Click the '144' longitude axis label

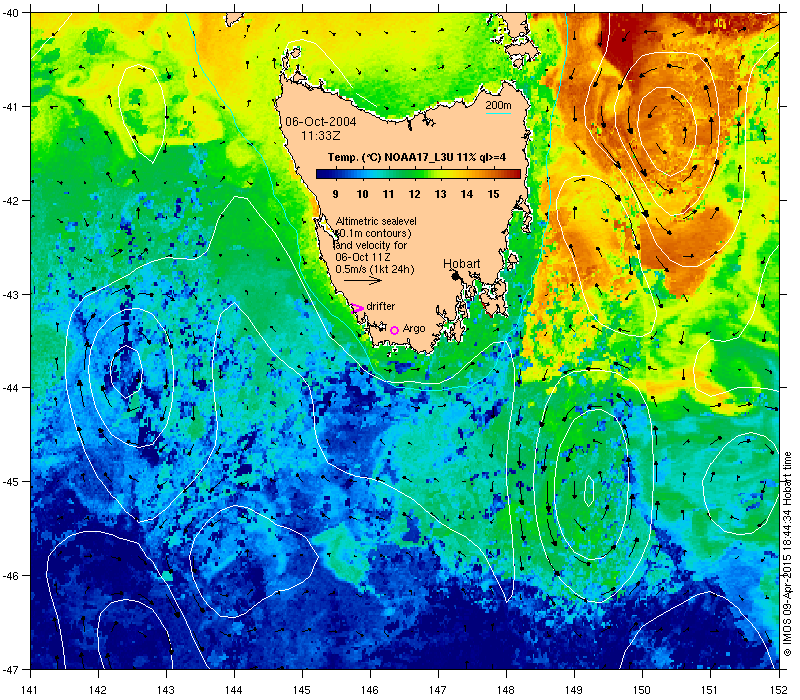[234, 690]
